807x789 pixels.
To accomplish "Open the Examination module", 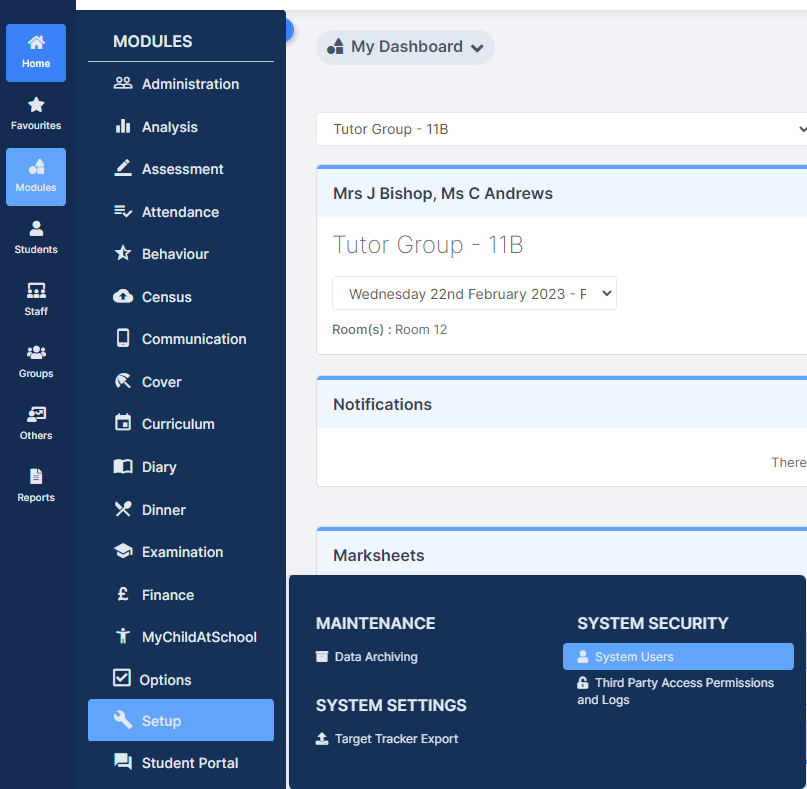I will 181,552.
